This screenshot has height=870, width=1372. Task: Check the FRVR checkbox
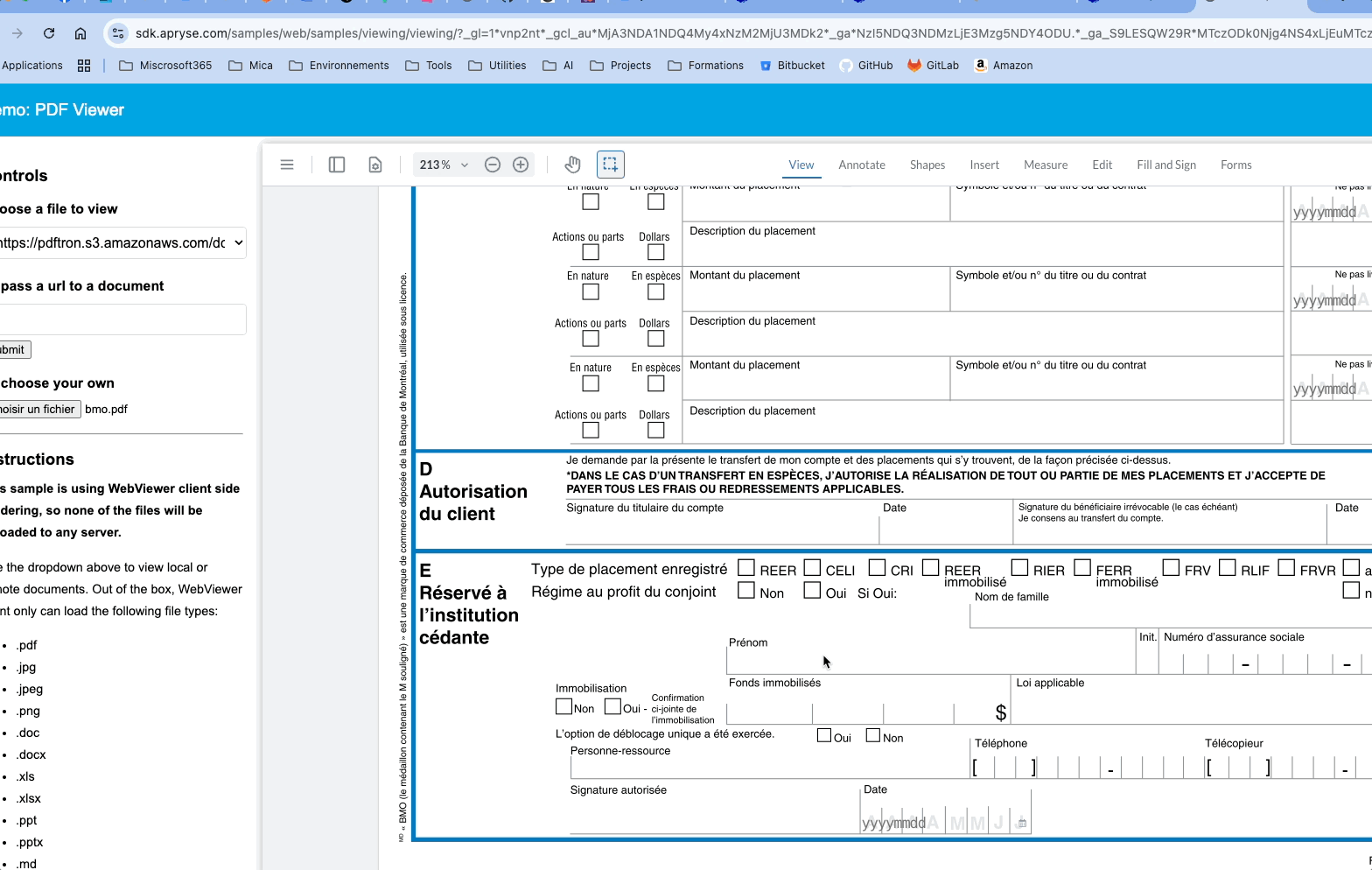click(x=1286, y=568)
